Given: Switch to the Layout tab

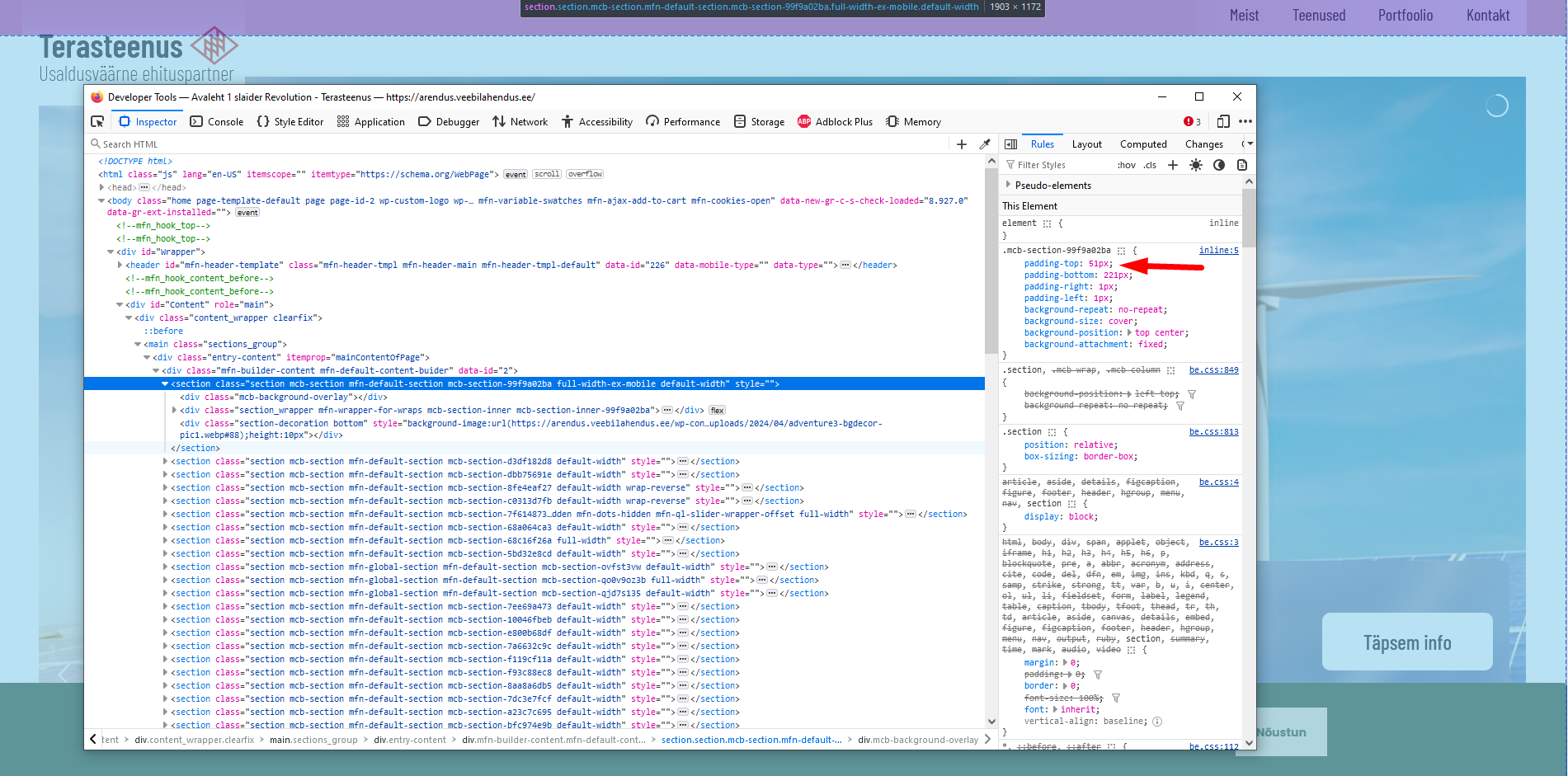Looking at the screenshot, I should pos(1087,144).
